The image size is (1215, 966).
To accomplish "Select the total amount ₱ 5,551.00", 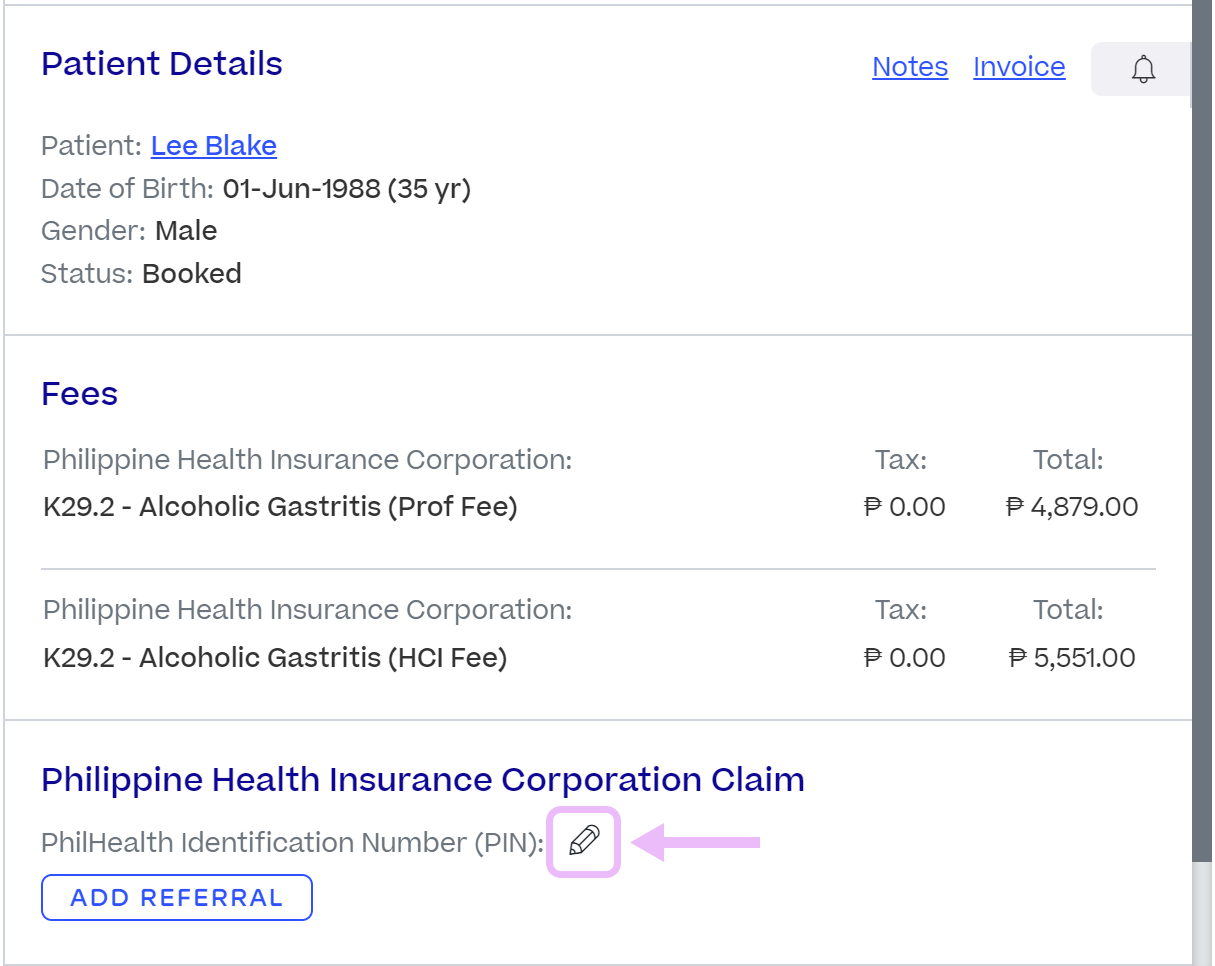I will pos(1072,658).
